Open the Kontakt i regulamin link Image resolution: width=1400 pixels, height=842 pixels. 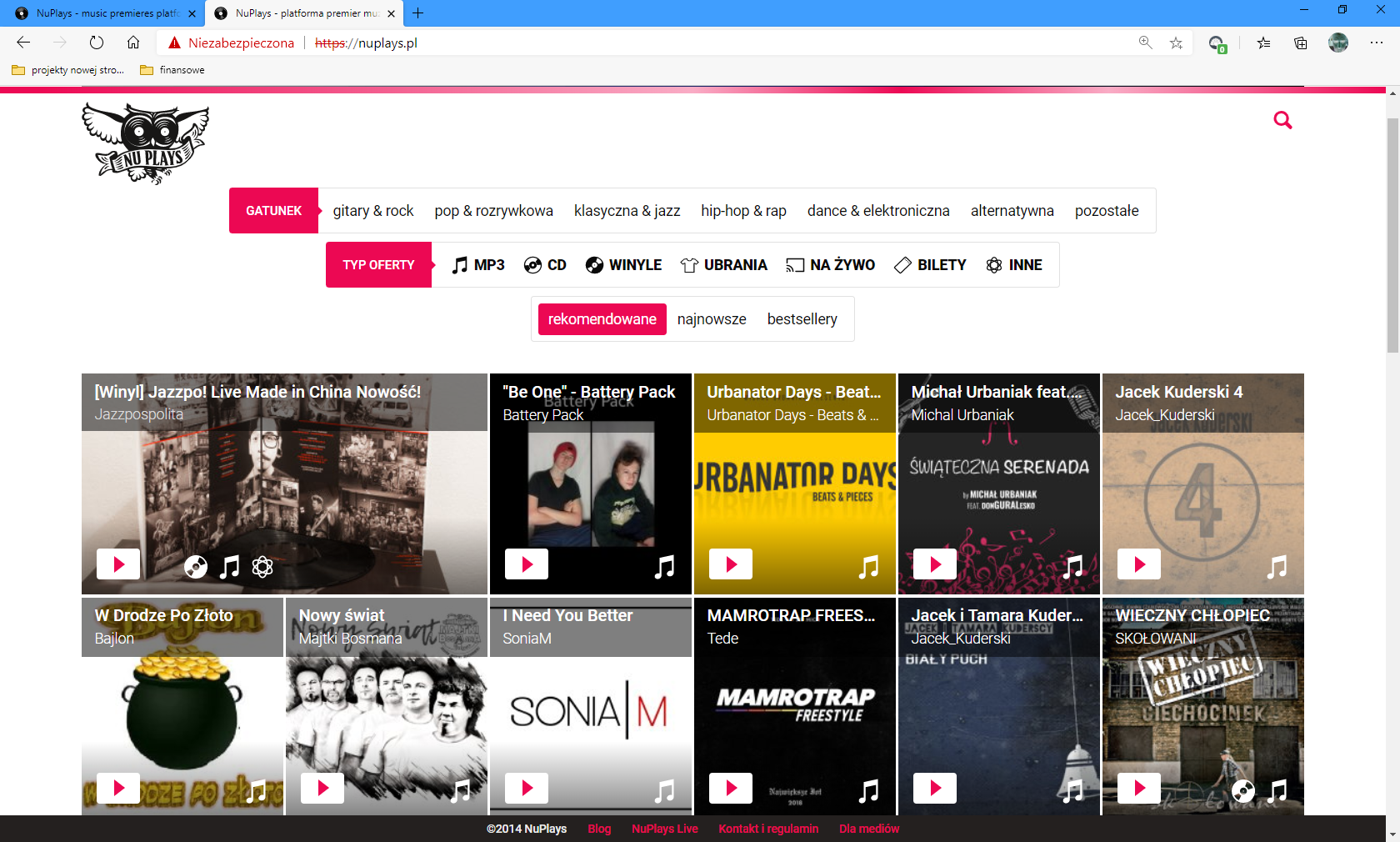pyautogui.click(x=768, y=829)
